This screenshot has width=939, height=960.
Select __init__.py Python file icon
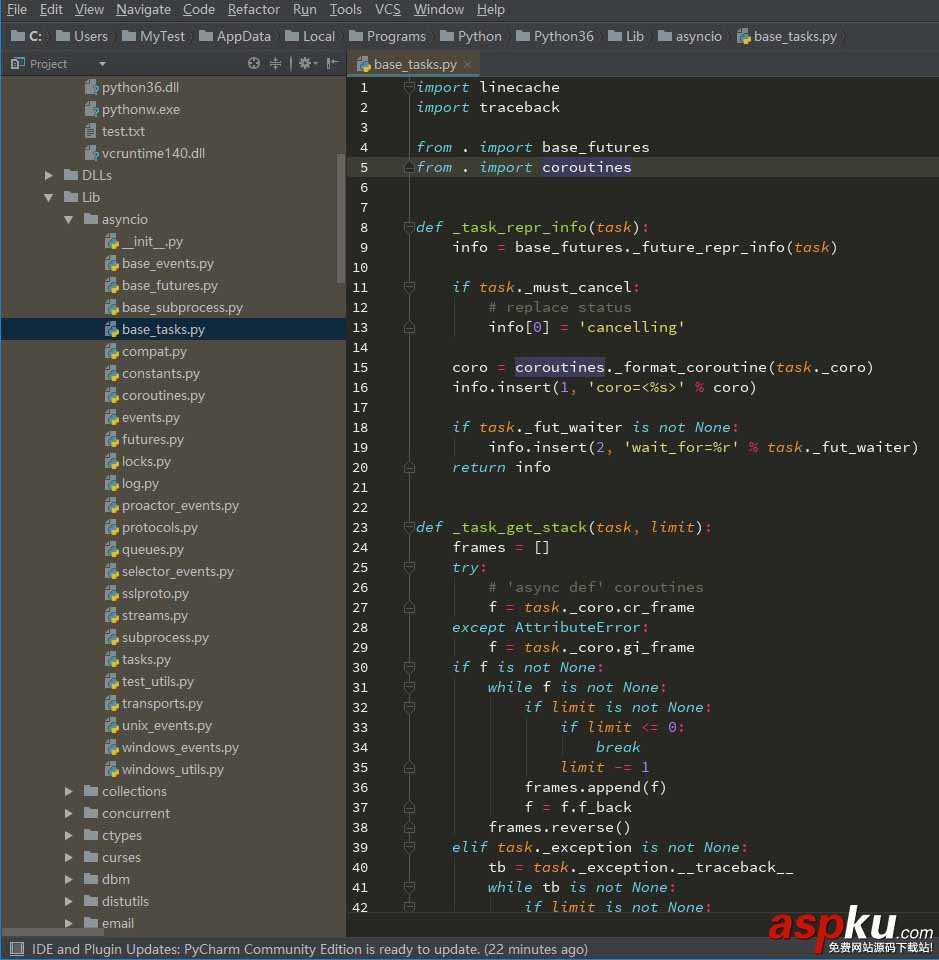111,241
